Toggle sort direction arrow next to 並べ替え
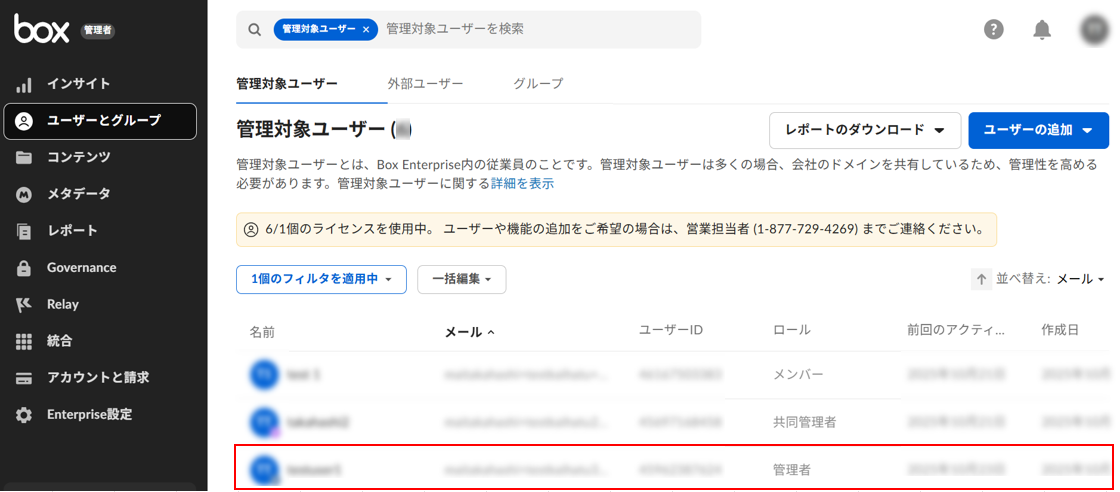The width and height of the screenshot is (1120, 492). [x=982, y=279]
